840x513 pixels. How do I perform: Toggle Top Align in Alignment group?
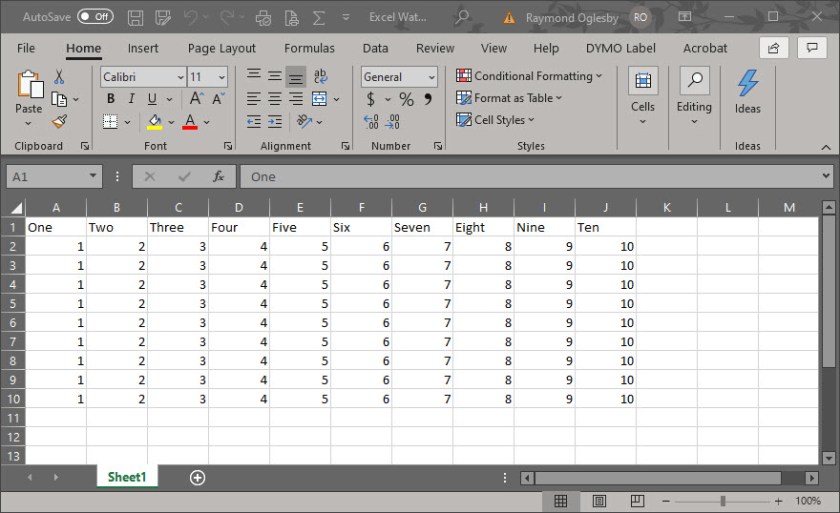(254, 75)
